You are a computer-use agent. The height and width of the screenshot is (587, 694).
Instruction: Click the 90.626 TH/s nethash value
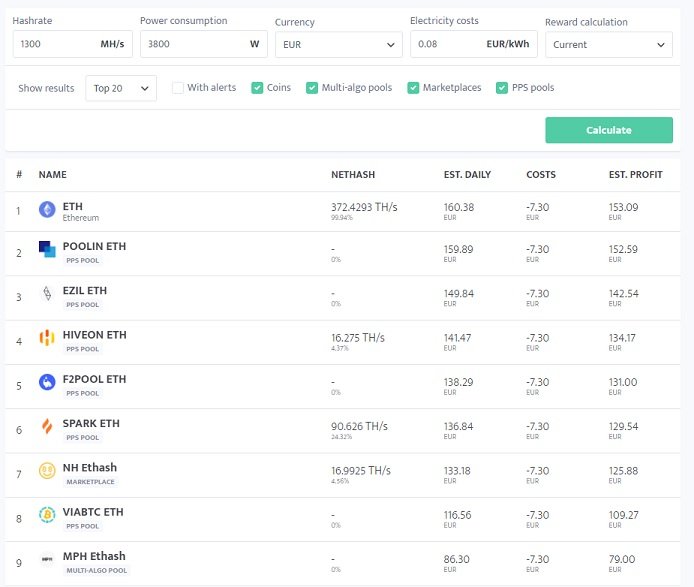tap(359, 426)
